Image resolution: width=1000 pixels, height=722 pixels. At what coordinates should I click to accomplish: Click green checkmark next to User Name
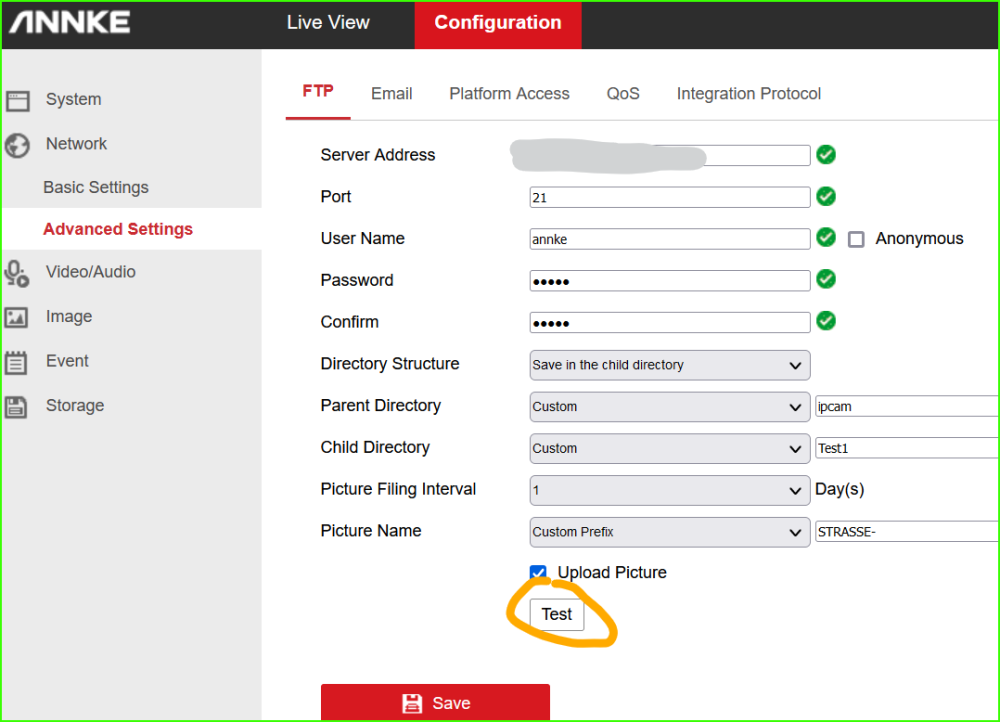click(x=826, y=237)
